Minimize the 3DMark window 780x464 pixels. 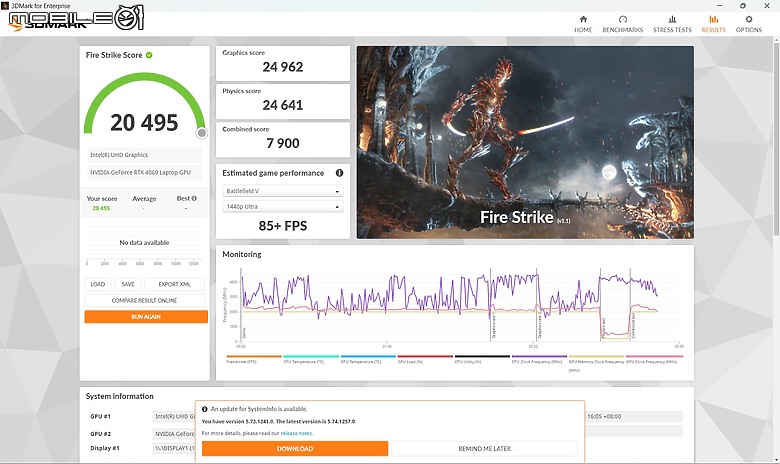point(719,5)
